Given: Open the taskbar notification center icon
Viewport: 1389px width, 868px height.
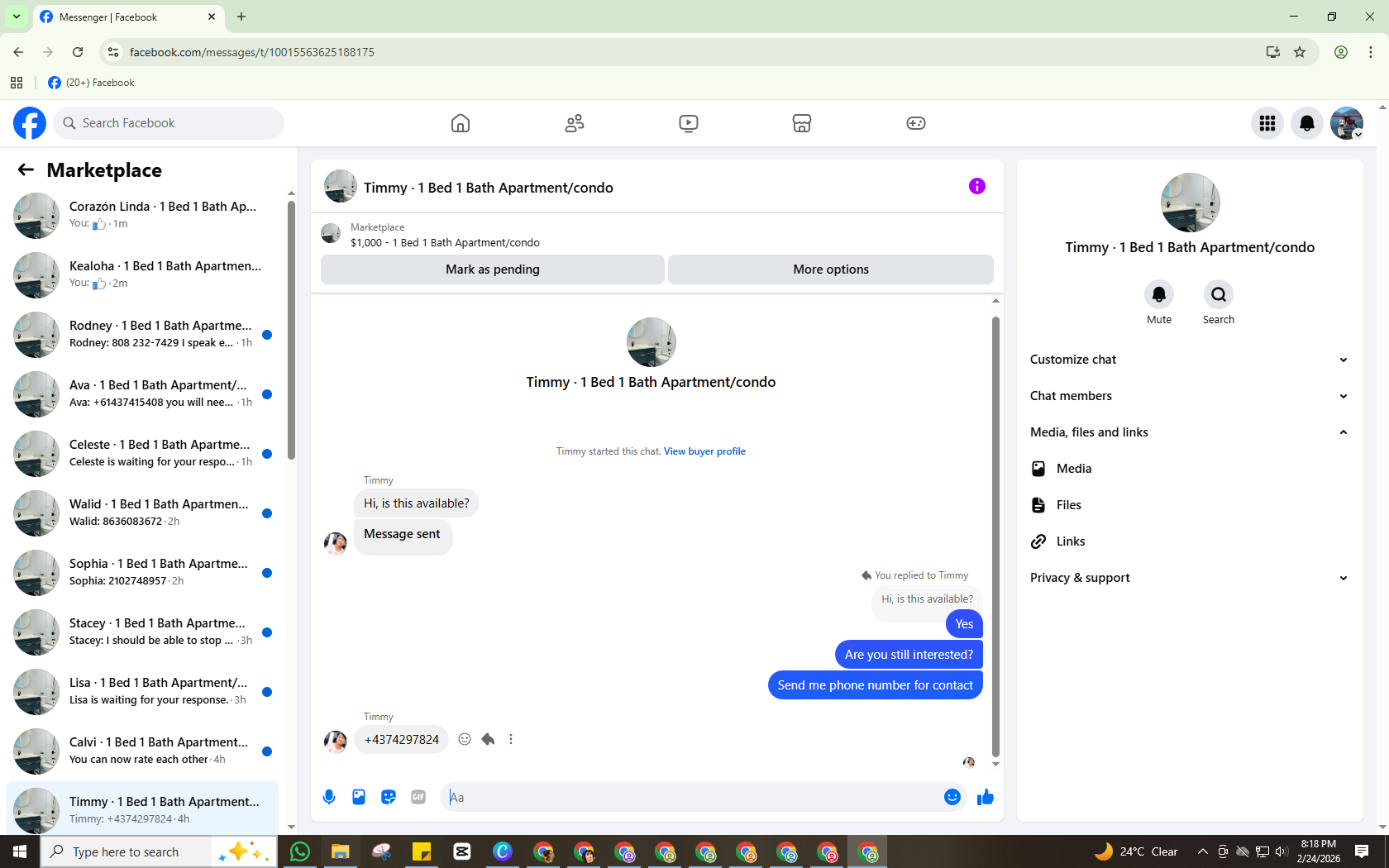Looking at the screenshot, I should tap(1362, 851).
